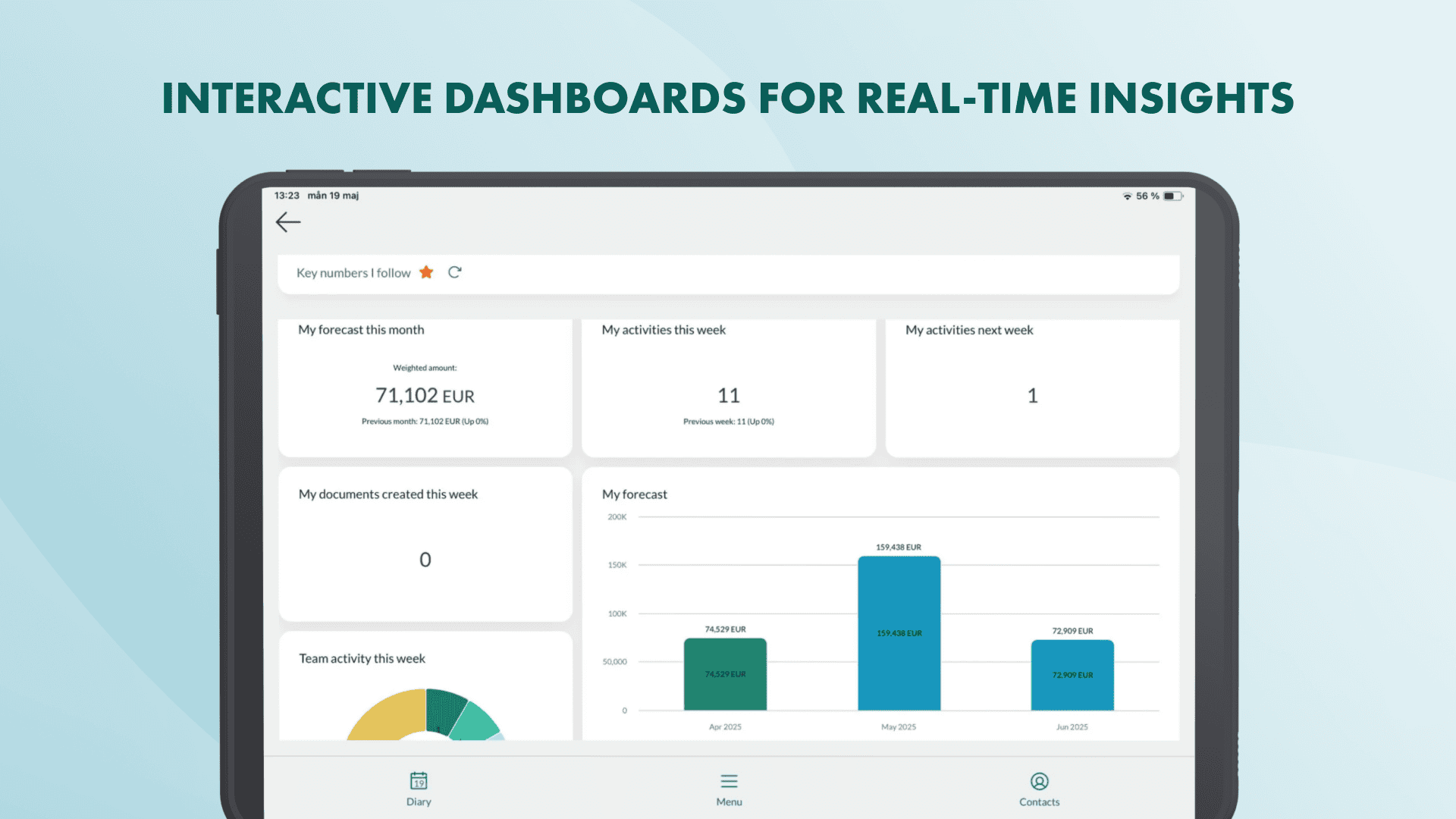Open the My activities this week card
Screen dimensions: 1456x819
coord(729,388)
